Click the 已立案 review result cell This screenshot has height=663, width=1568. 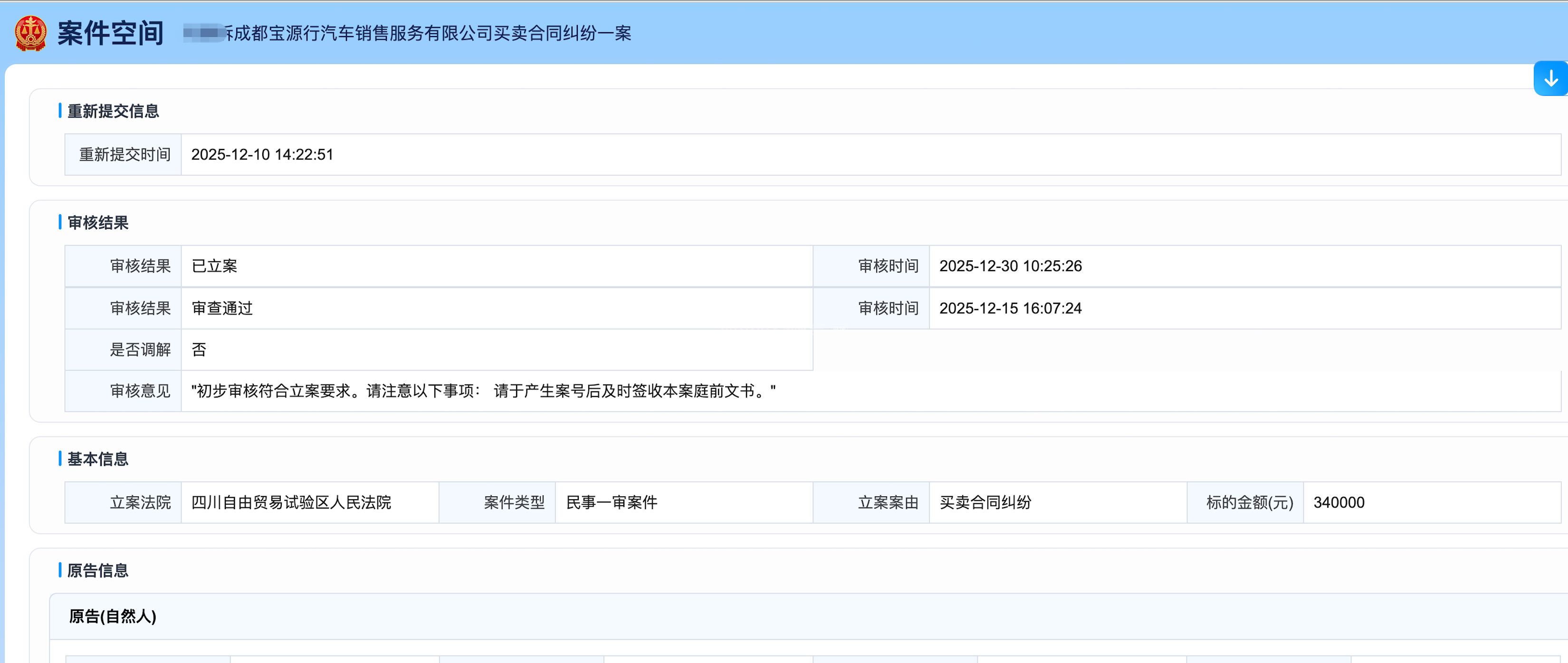click(214, 266)
